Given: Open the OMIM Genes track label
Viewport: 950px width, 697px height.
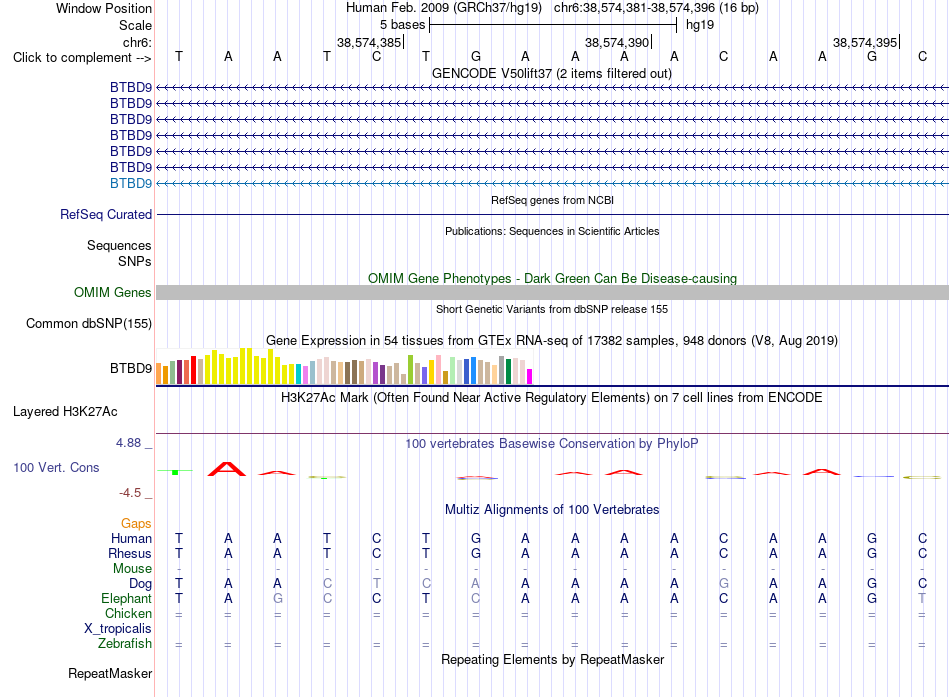Looking at the screenshot, I should click(113, 293).
